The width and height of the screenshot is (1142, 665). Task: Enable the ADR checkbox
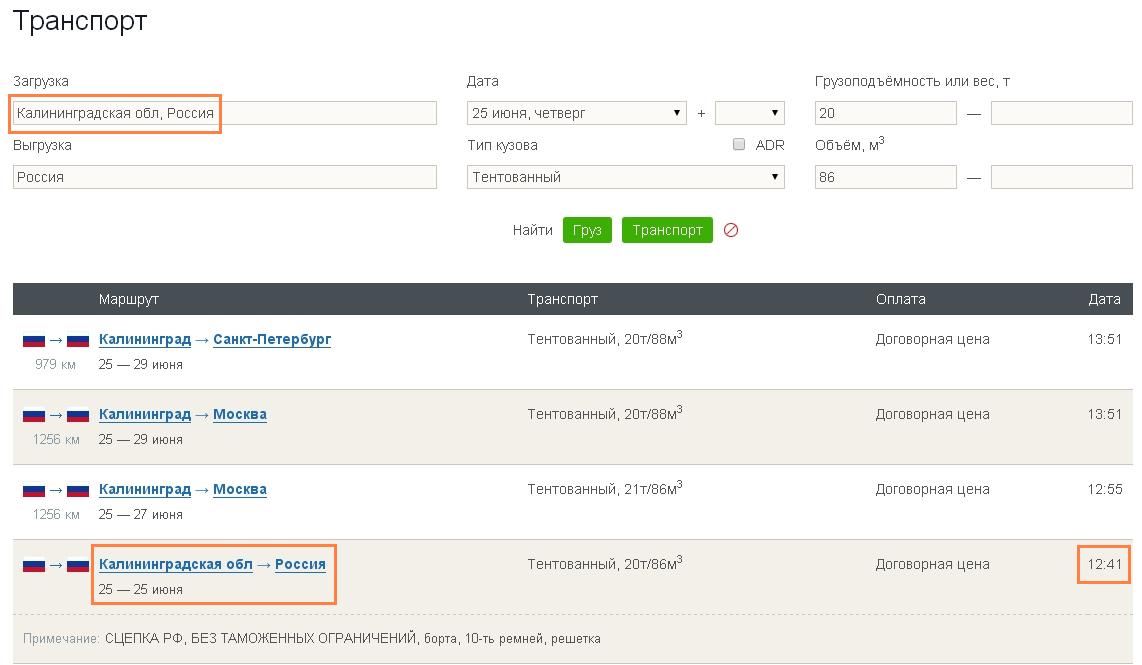tap(739, 144)
